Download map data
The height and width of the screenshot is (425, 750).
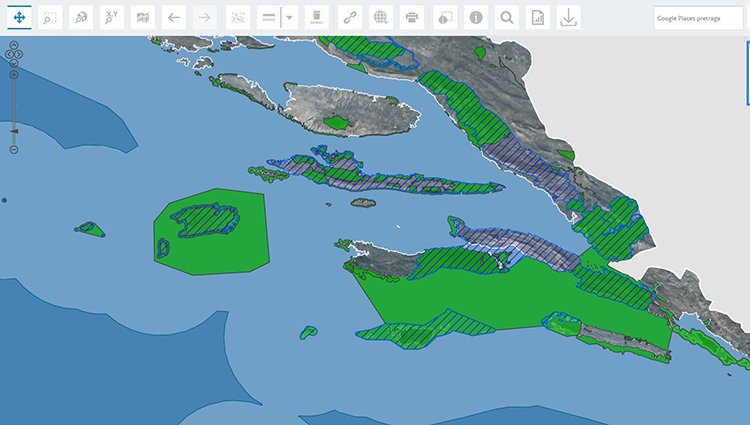click(568, 18)
